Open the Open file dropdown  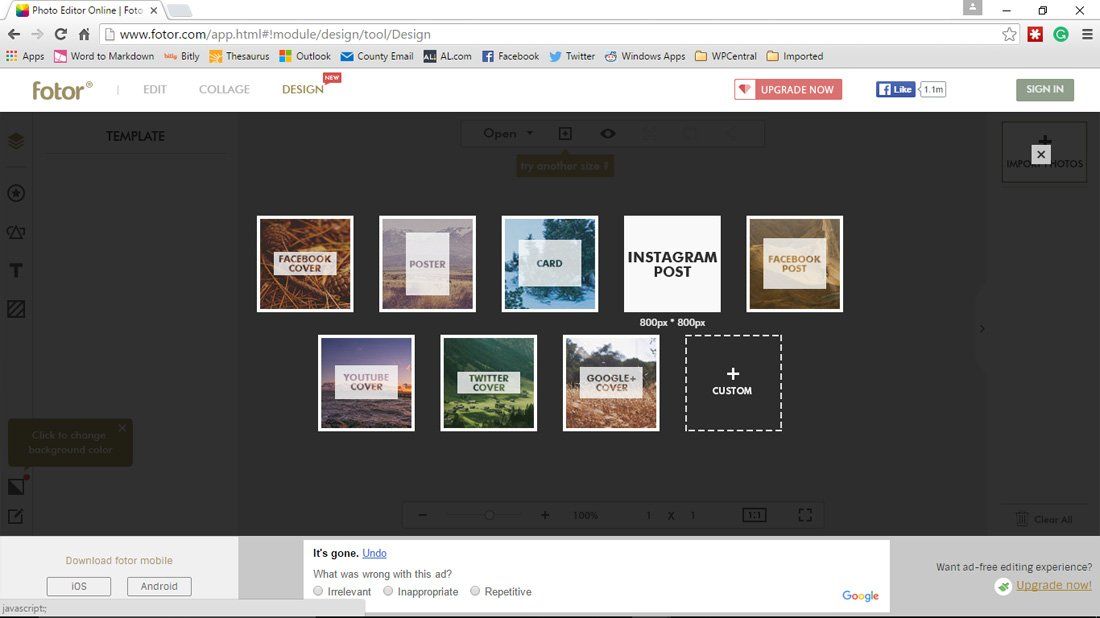[506, 132]
